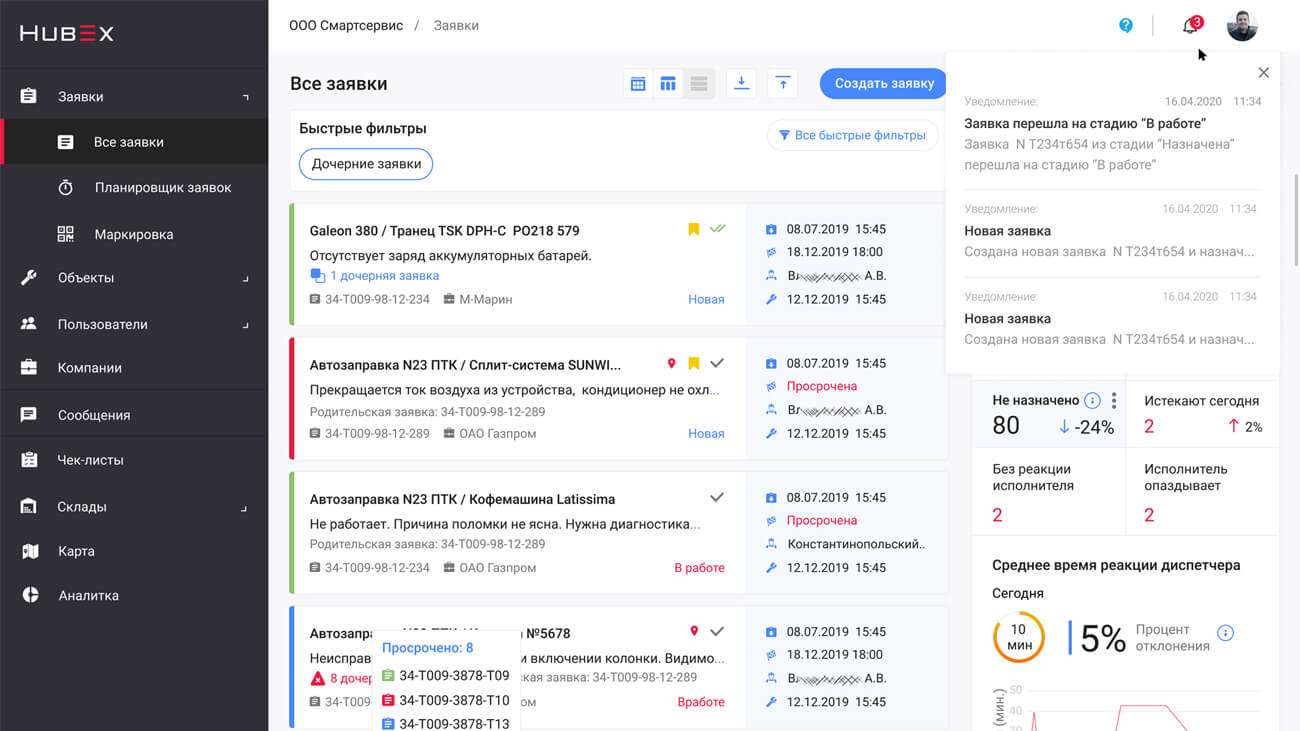Screen dimensions: 1300x731
Task: Click the blue help question mark icon
Action: (1126, 26)
